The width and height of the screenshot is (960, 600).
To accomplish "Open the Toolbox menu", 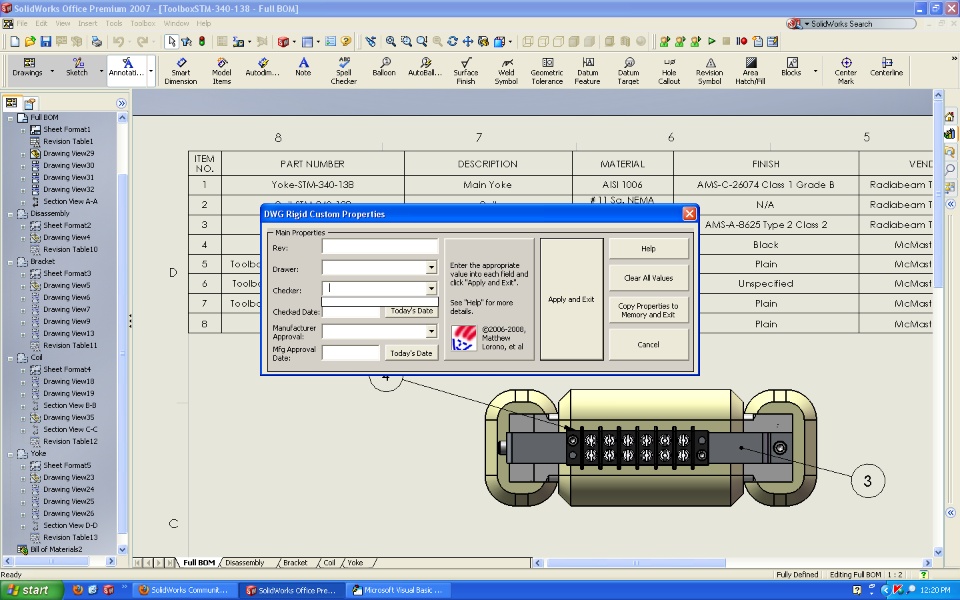I will [143, 23].
